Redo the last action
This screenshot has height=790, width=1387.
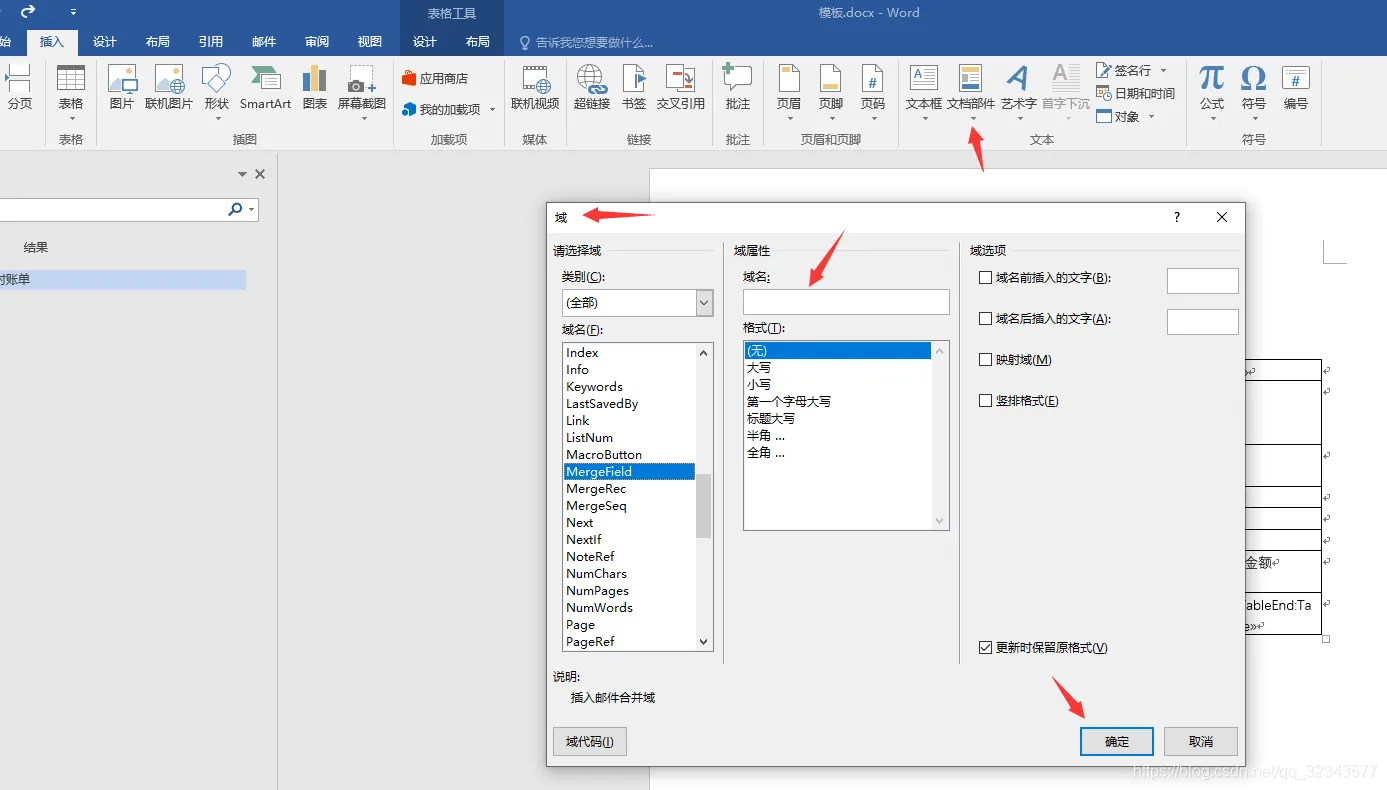(28, 12)
